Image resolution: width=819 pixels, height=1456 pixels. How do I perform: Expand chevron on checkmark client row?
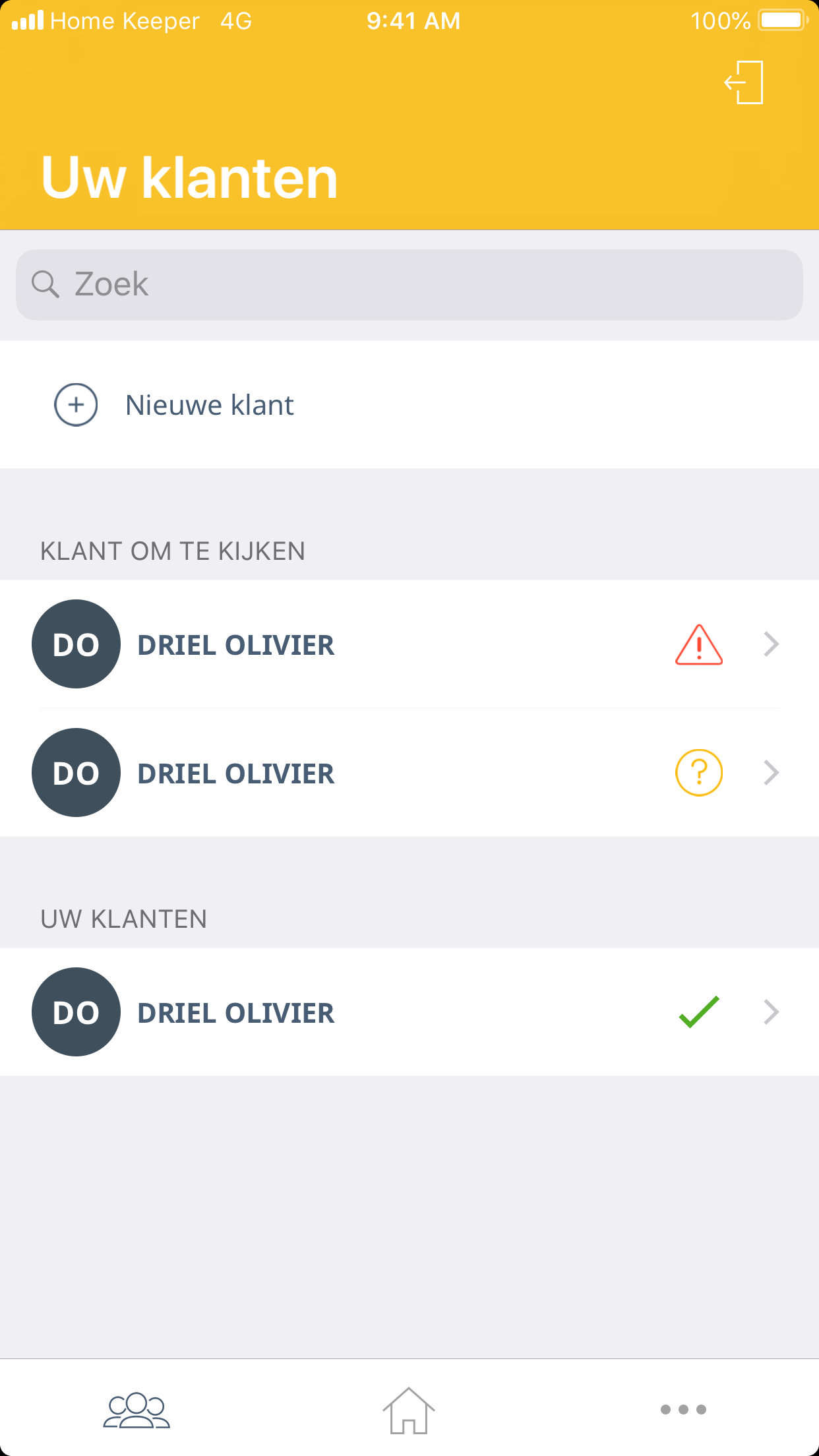(772, 1012)
